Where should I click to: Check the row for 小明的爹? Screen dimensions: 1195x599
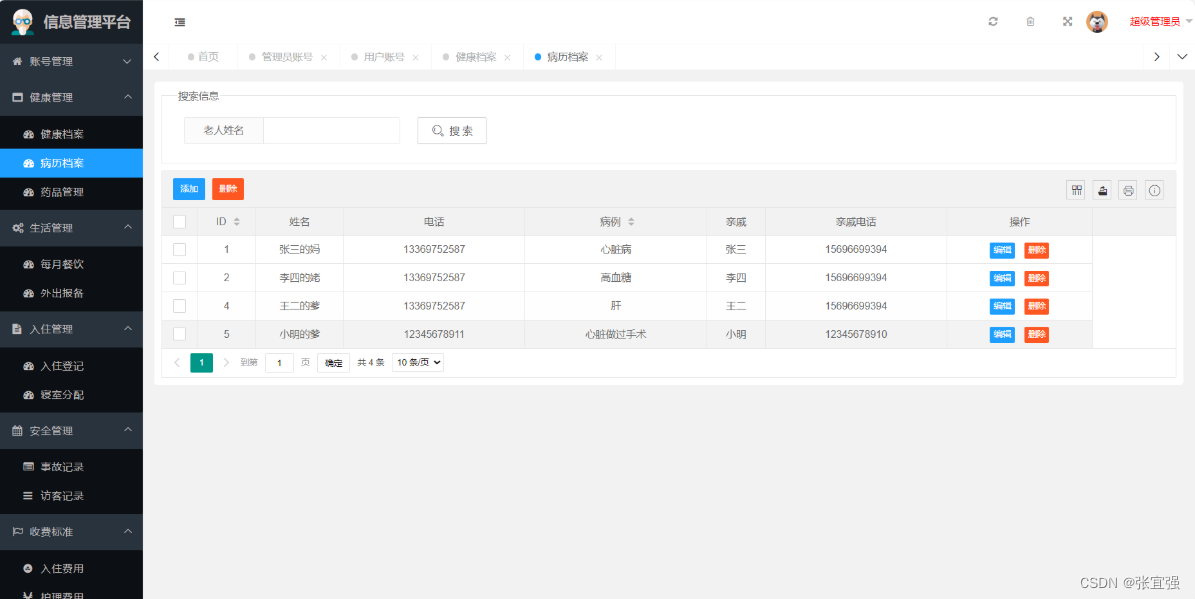coord(180,334)
